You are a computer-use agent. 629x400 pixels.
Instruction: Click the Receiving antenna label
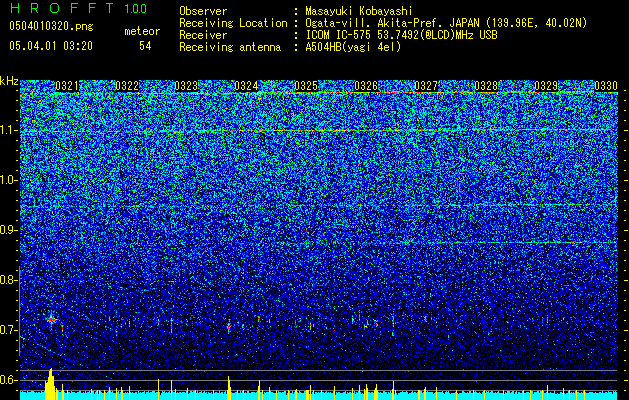click(230, 47)
